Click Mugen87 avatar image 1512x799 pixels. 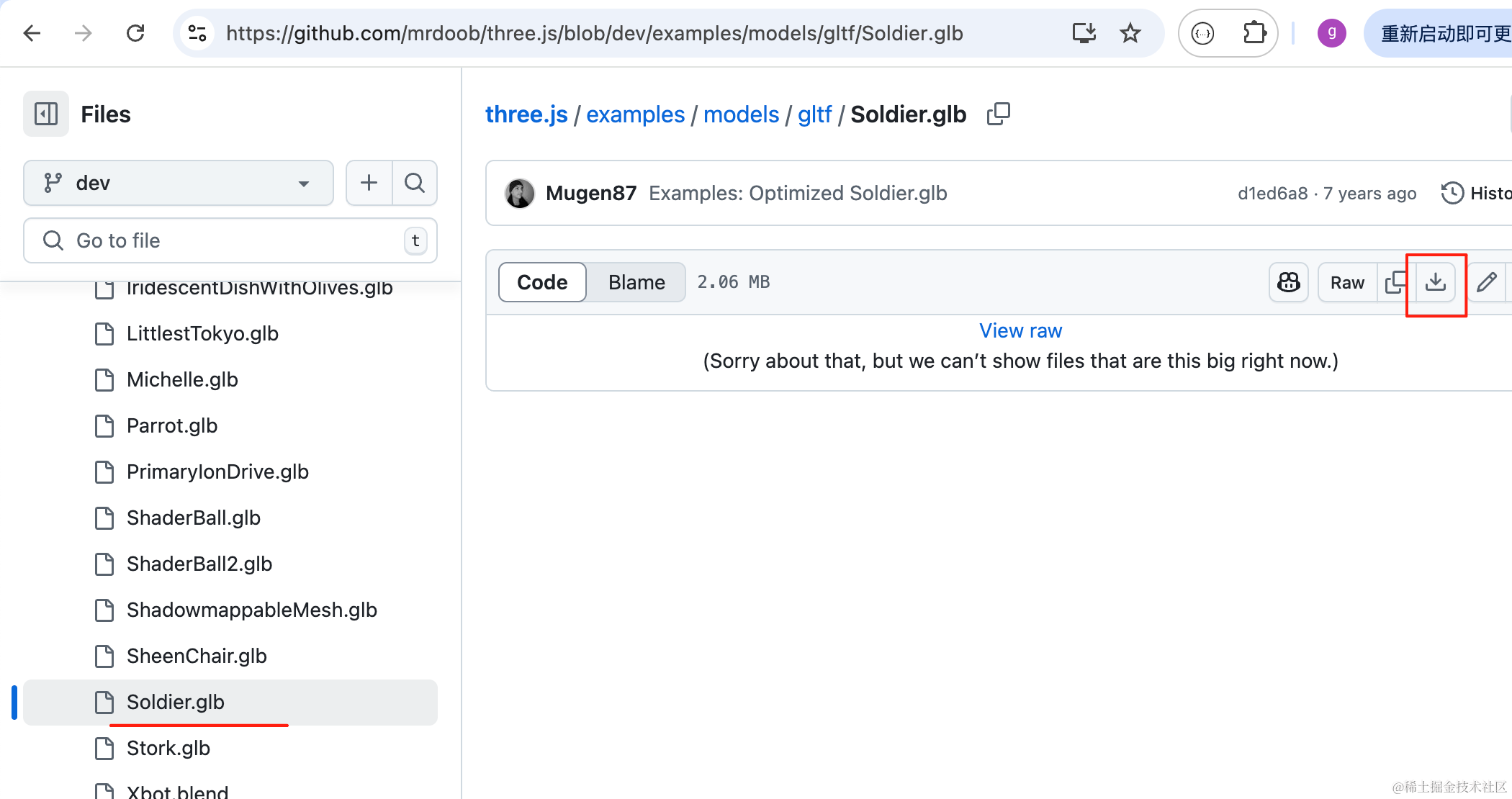coord(520,193)
